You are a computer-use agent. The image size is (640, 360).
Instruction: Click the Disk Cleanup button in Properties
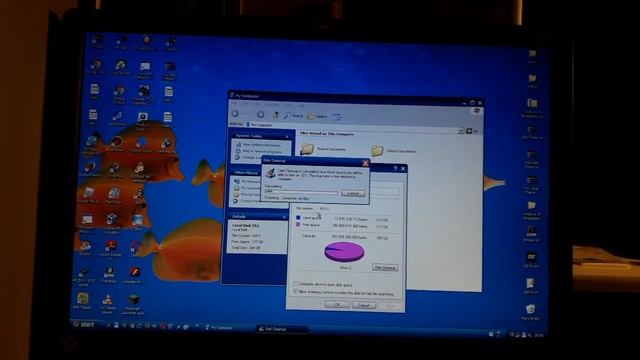tap(385, 268)
